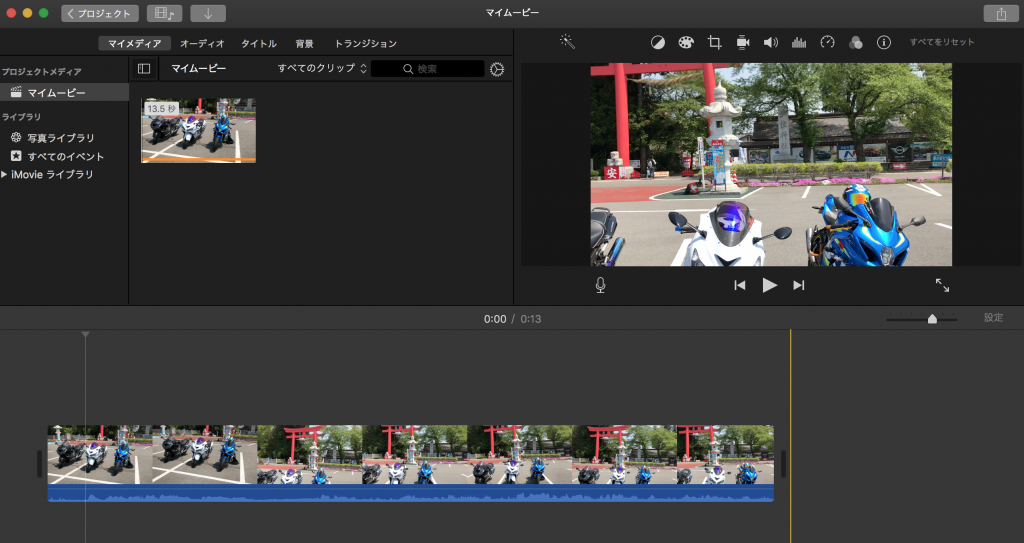Expand the iMovie ライブラリ disclosure triangle
The height and width of the screenshot is (543, 1024).
coord(5,174)
